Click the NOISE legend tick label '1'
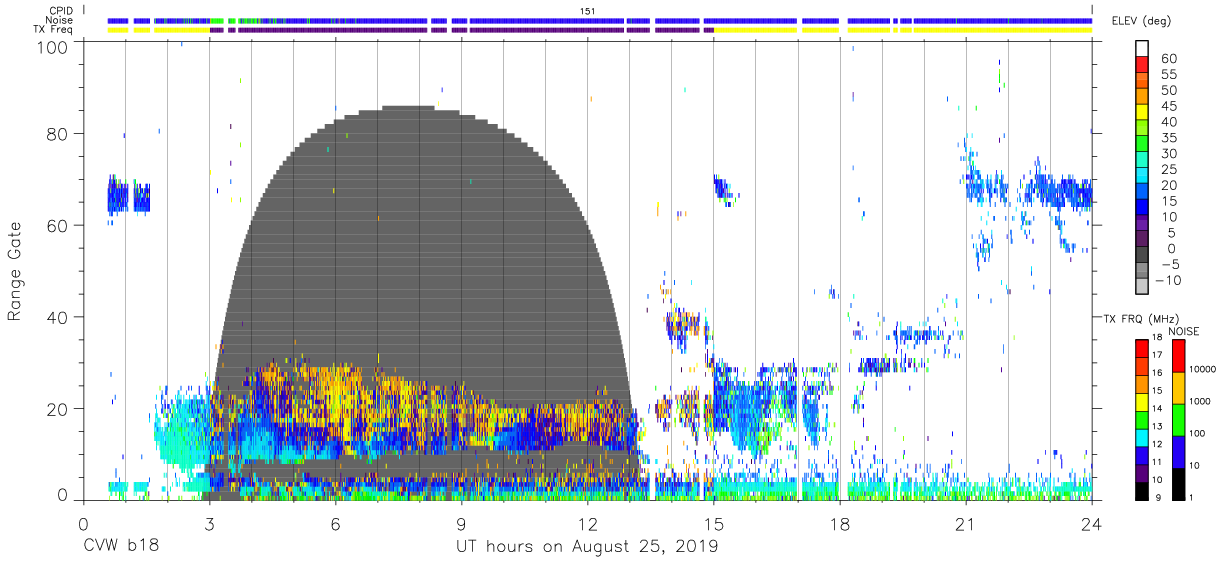This screenshot has width=1228, height=567. (1192, 499)
